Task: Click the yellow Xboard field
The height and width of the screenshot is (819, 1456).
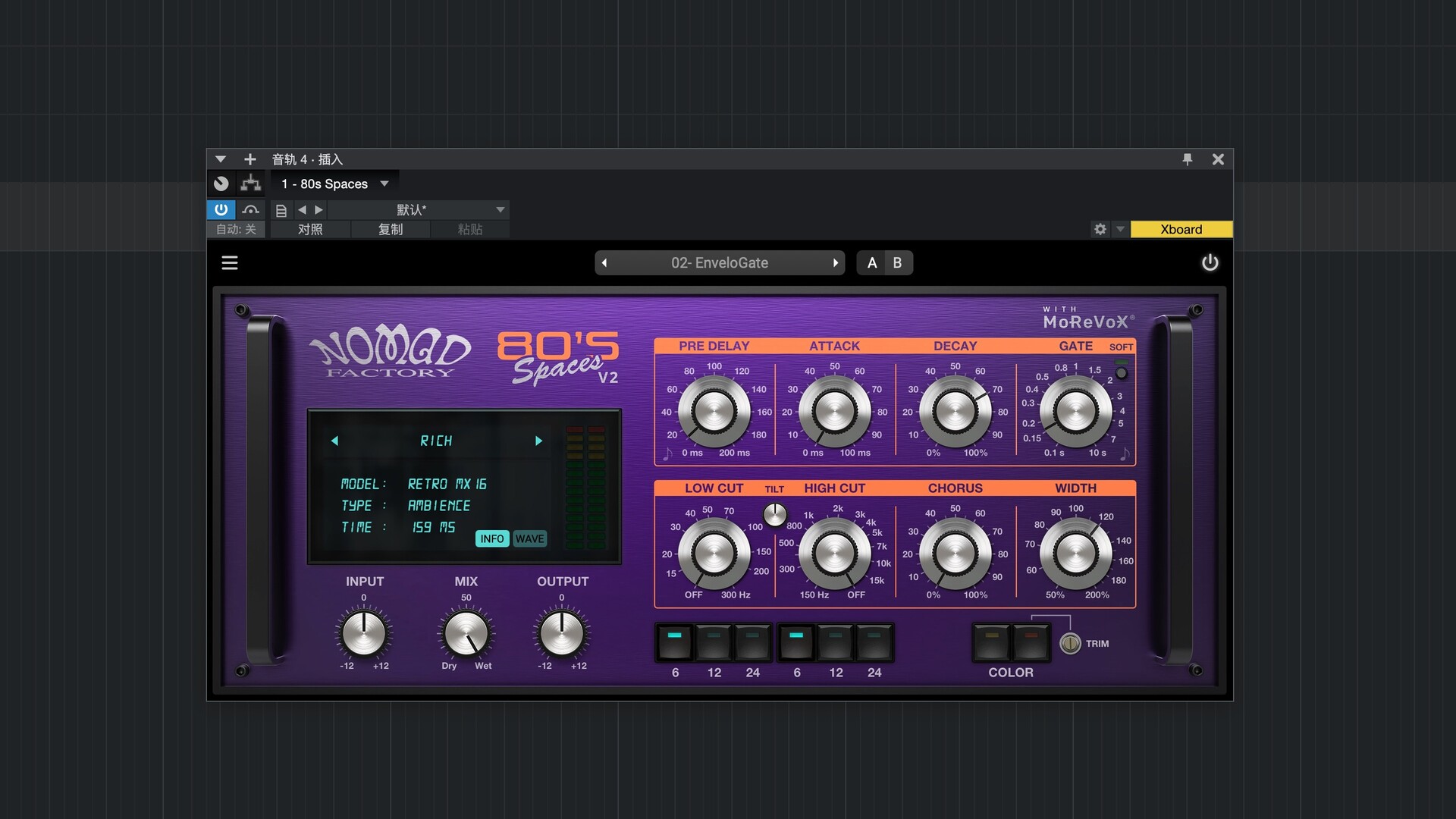Action: (1181, 229)
